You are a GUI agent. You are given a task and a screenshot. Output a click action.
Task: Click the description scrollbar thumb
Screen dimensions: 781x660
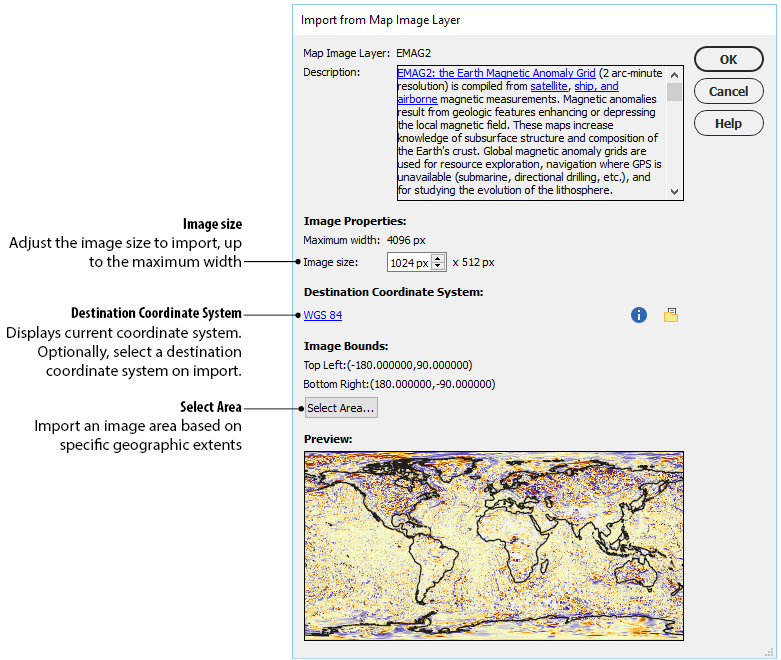pyautogui.click(x=674, y=92)
